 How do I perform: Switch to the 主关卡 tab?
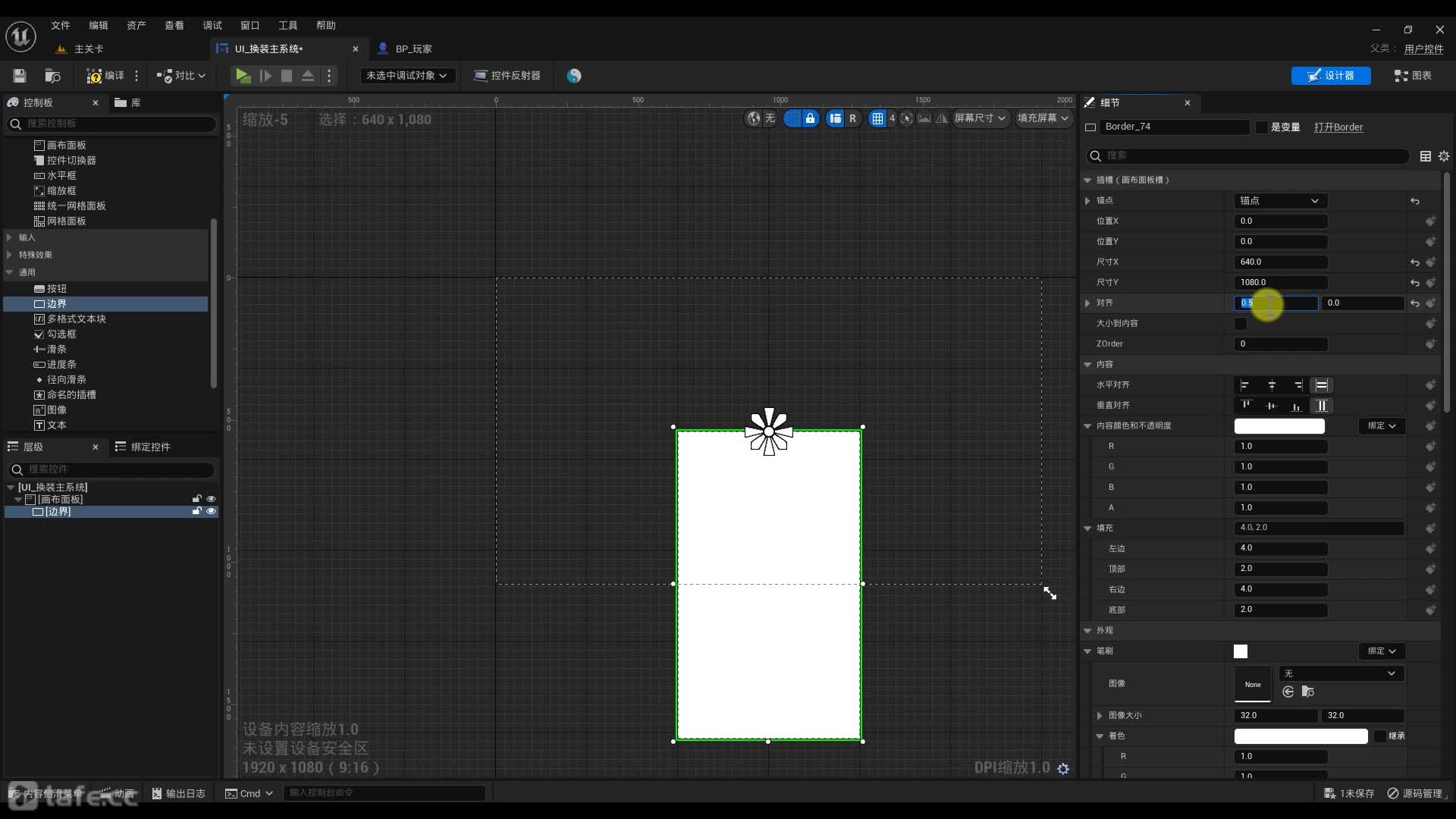80,49
